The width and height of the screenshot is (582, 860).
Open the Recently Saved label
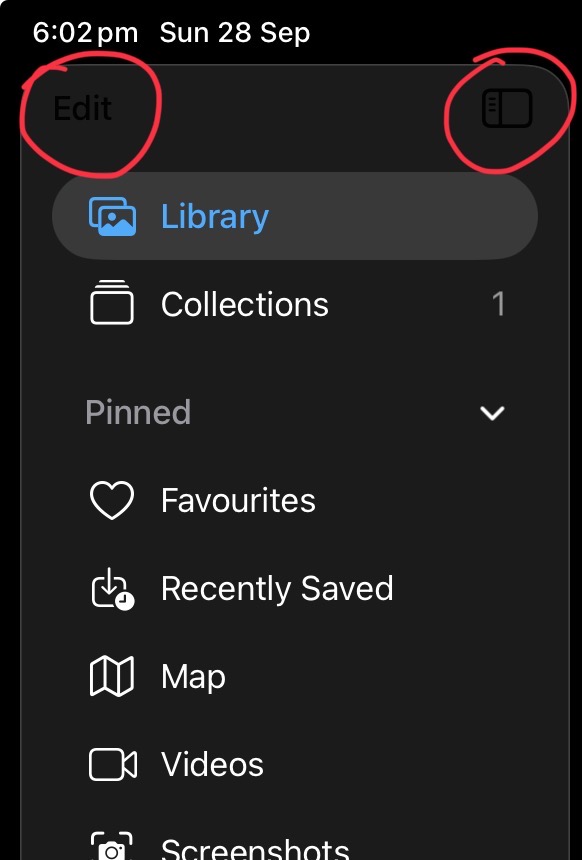pyautogui.click(x=277, y=589)
